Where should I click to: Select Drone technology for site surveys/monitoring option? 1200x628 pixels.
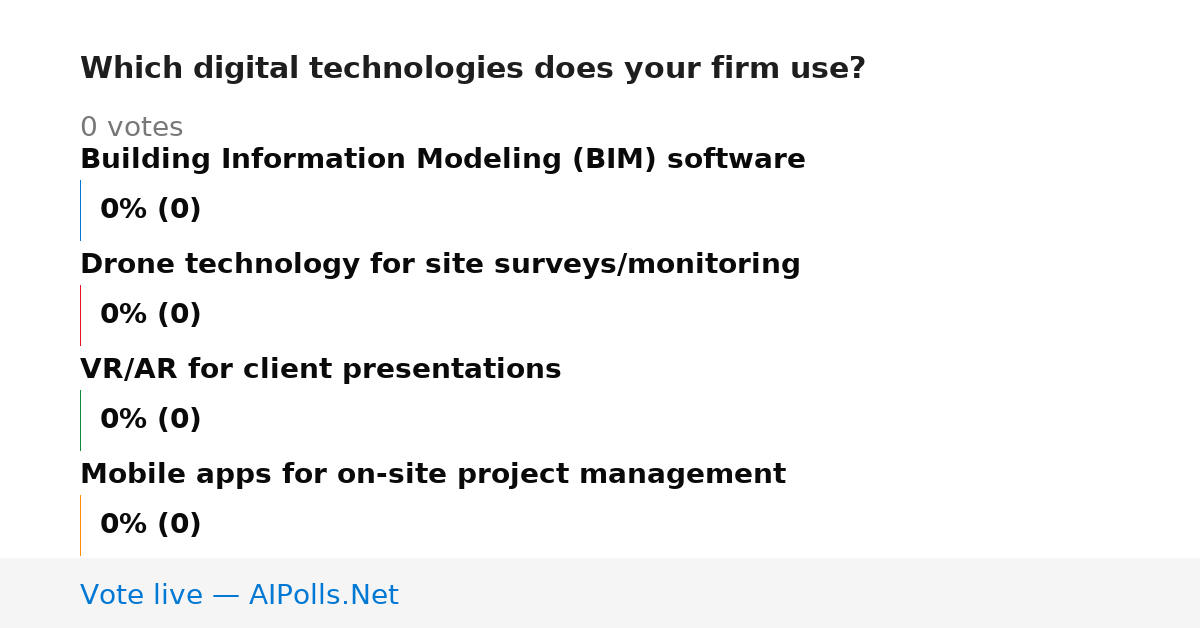(440, 265)
